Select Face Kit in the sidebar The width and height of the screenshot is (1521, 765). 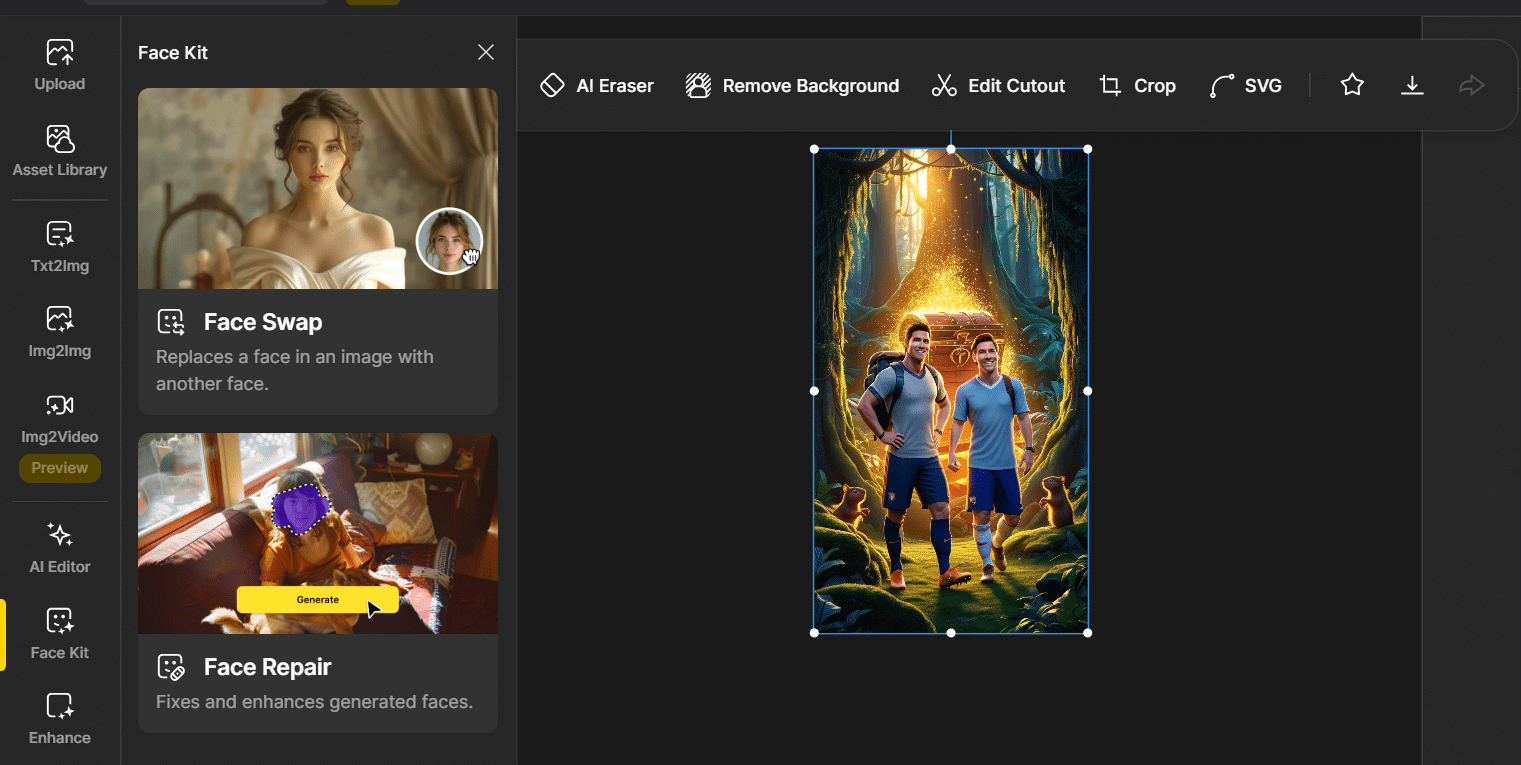60,634
